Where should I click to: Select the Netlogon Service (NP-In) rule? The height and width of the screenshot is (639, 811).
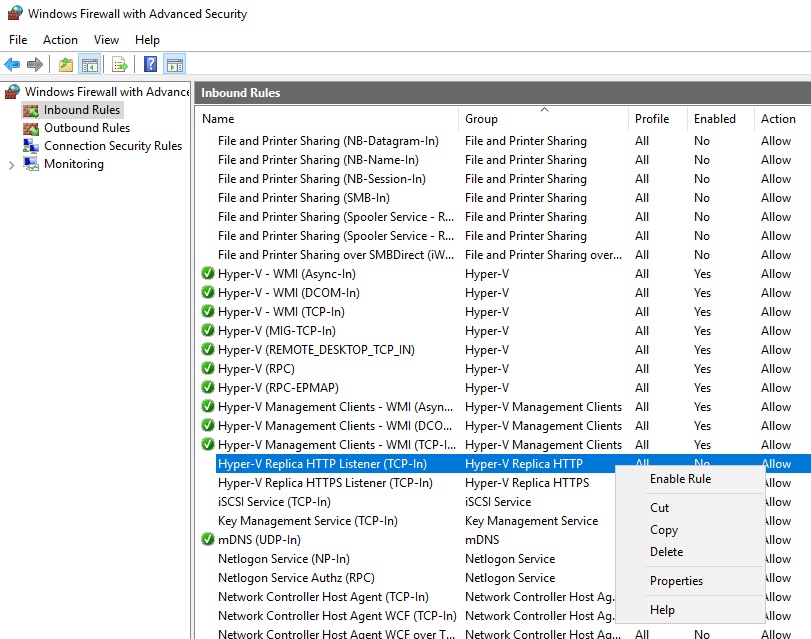(283, 559)
